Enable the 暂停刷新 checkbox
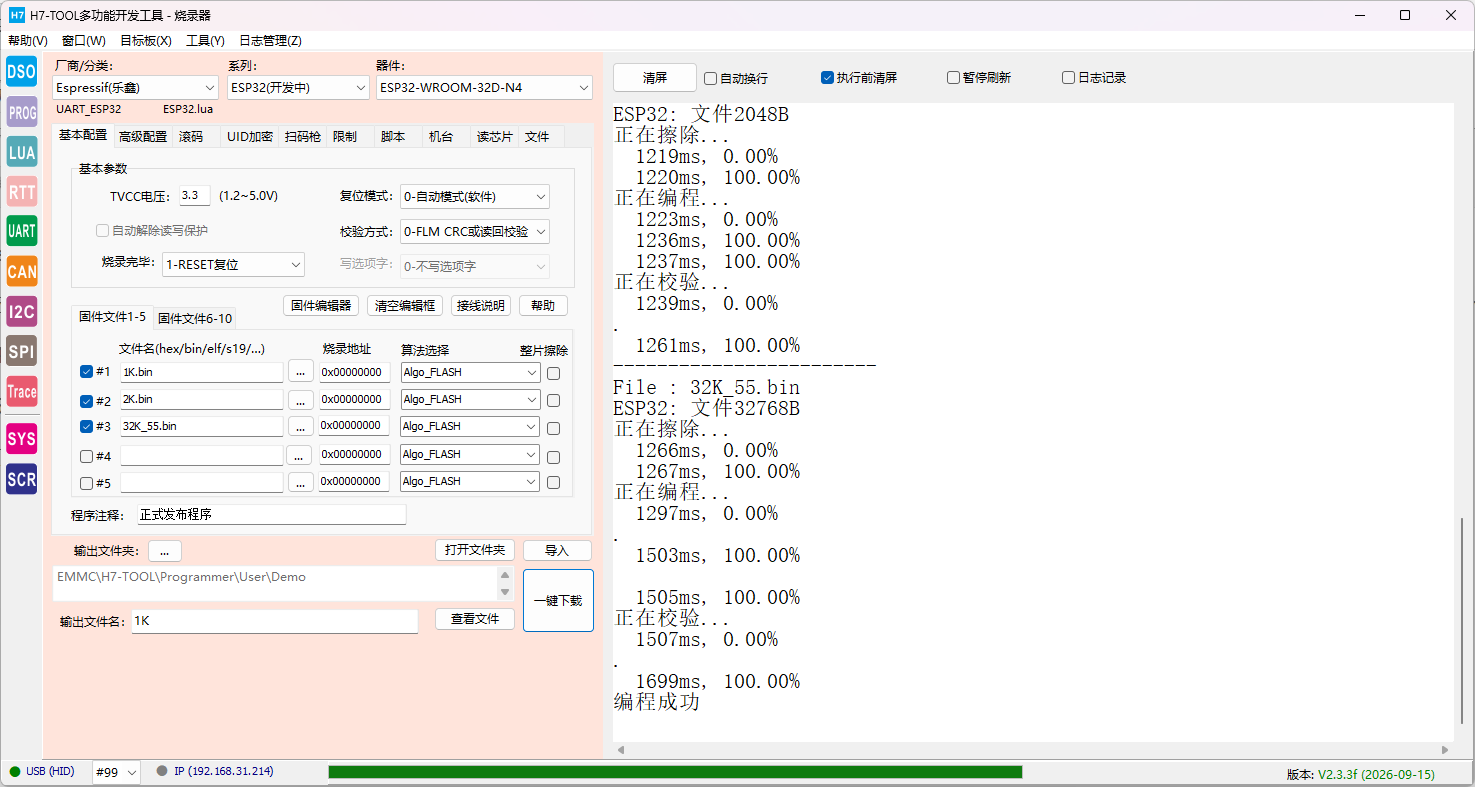The height and width of the screenshot is (787, 1475). 979,78
